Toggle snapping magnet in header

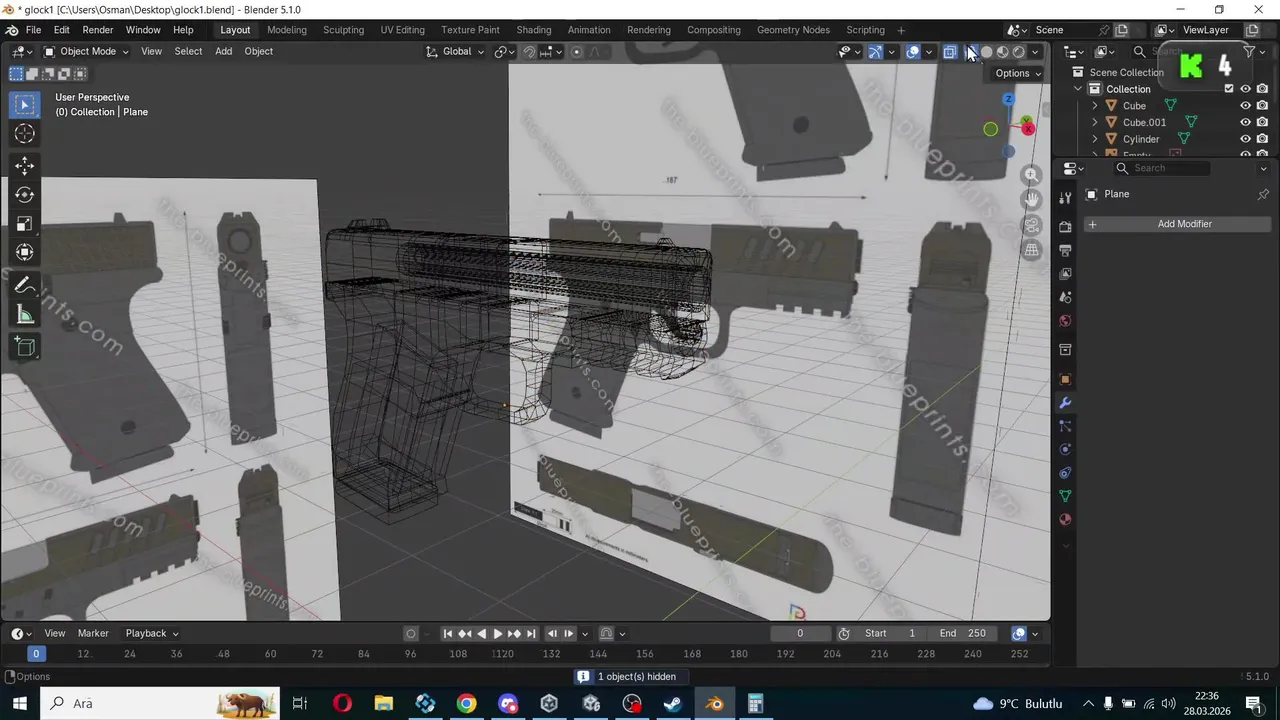coord(529,52)
